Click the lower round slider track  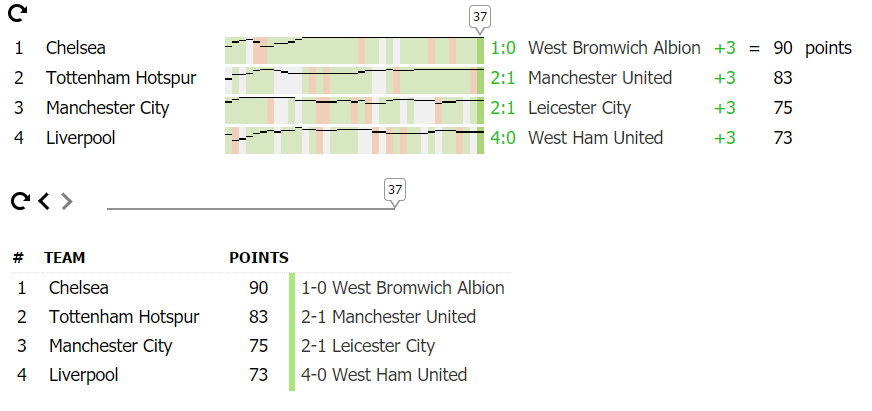click(x=250, y=209)
